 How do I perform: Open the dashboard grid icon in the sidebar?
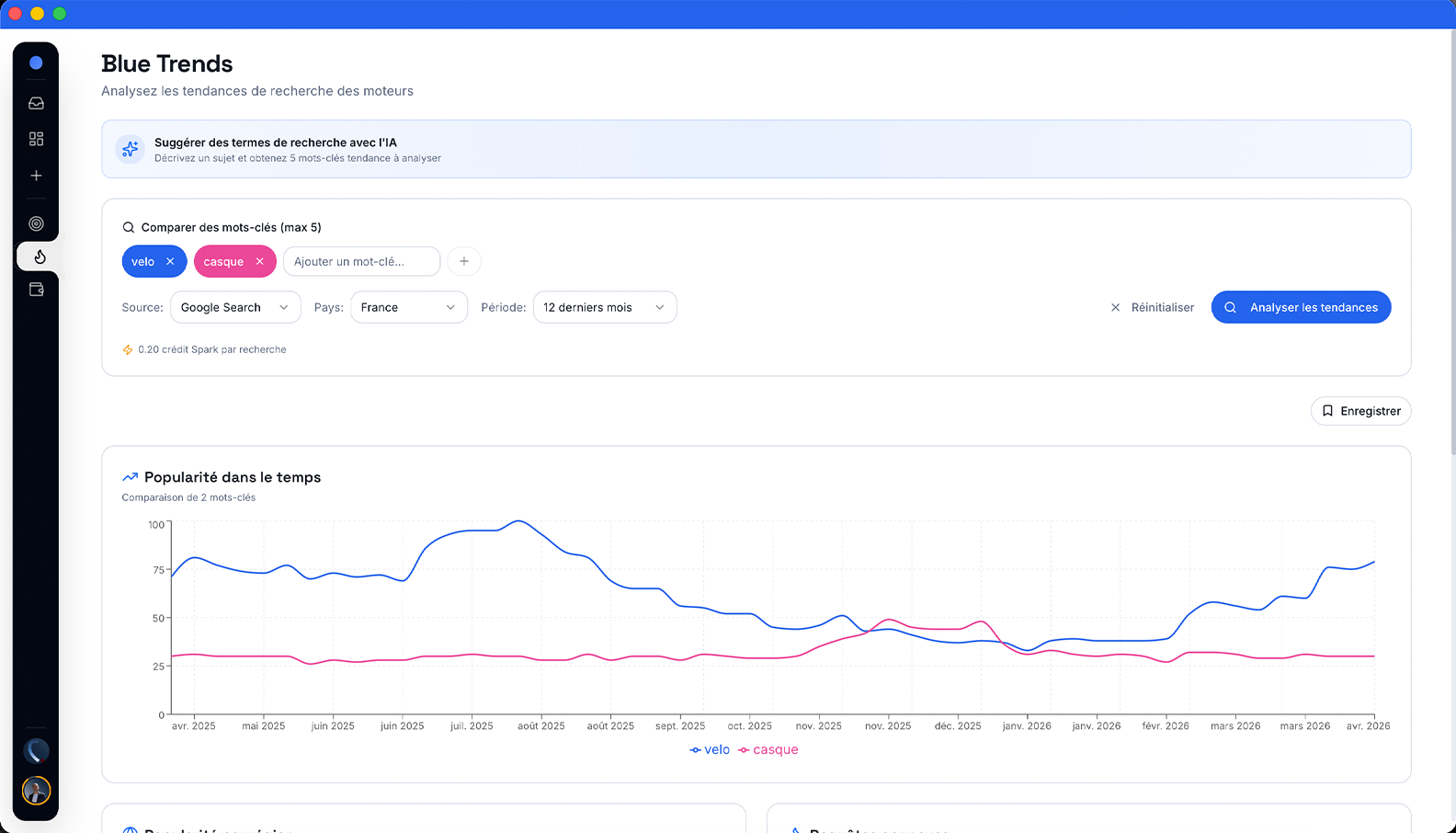pos(36,139)
